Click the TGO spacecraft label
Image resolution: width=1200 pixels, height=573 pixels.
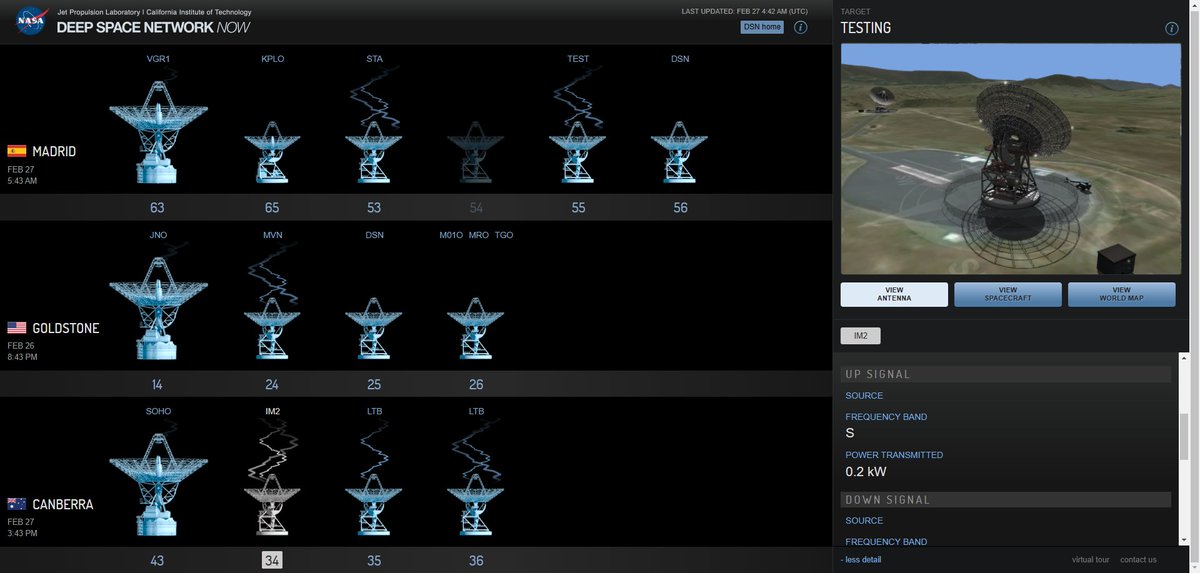[x=504, y=235]
